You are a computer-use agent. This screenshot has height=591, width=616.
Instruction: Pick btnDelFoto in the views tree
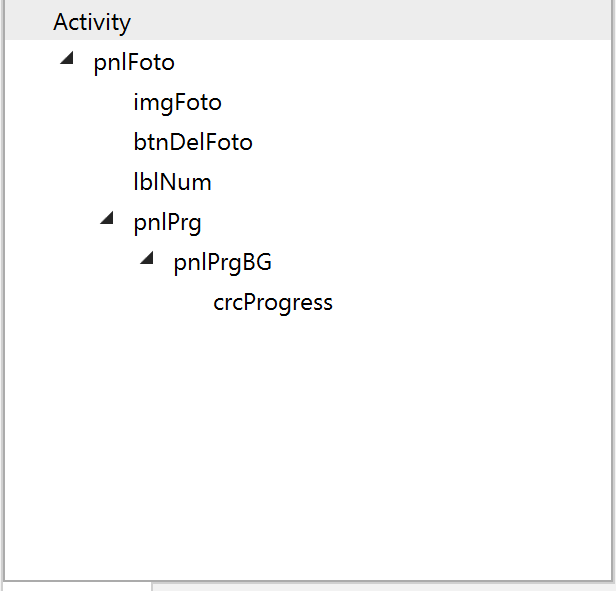(193, 143)
